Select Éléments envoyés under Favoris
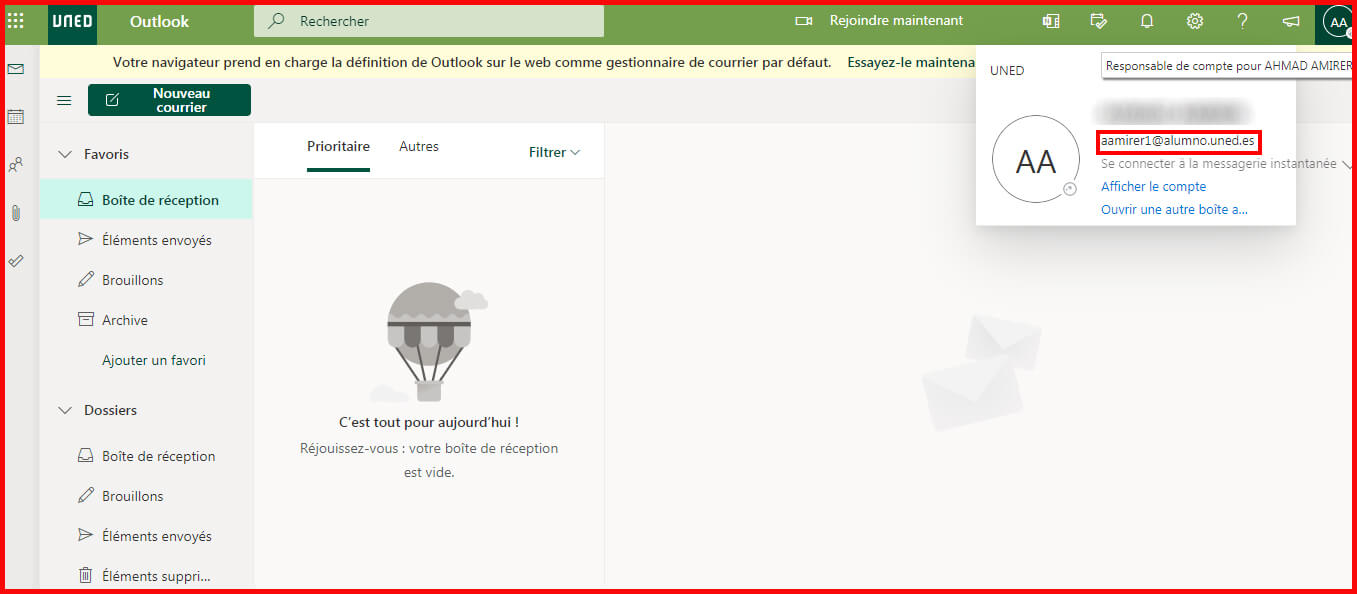 [x=146, y=240]
